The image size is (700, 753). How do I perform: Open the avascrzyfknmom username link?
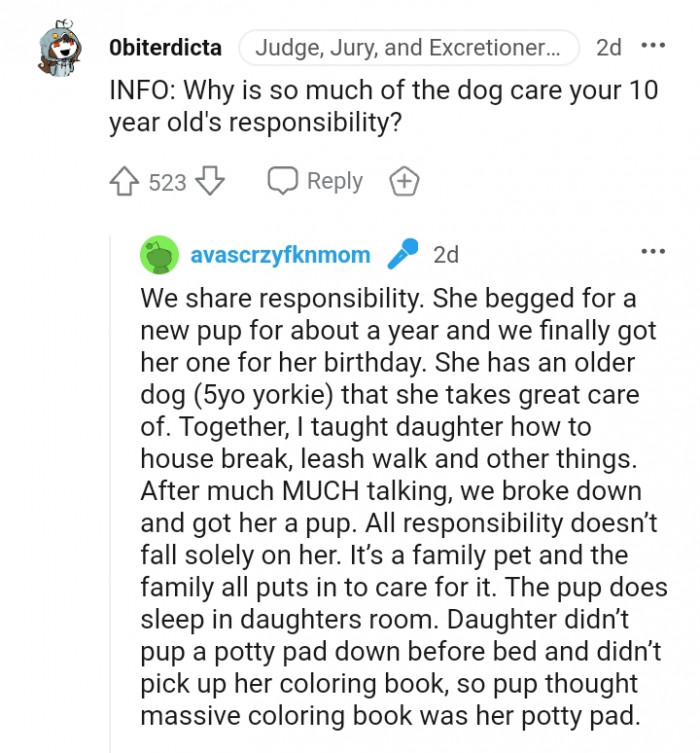[280, 255]
